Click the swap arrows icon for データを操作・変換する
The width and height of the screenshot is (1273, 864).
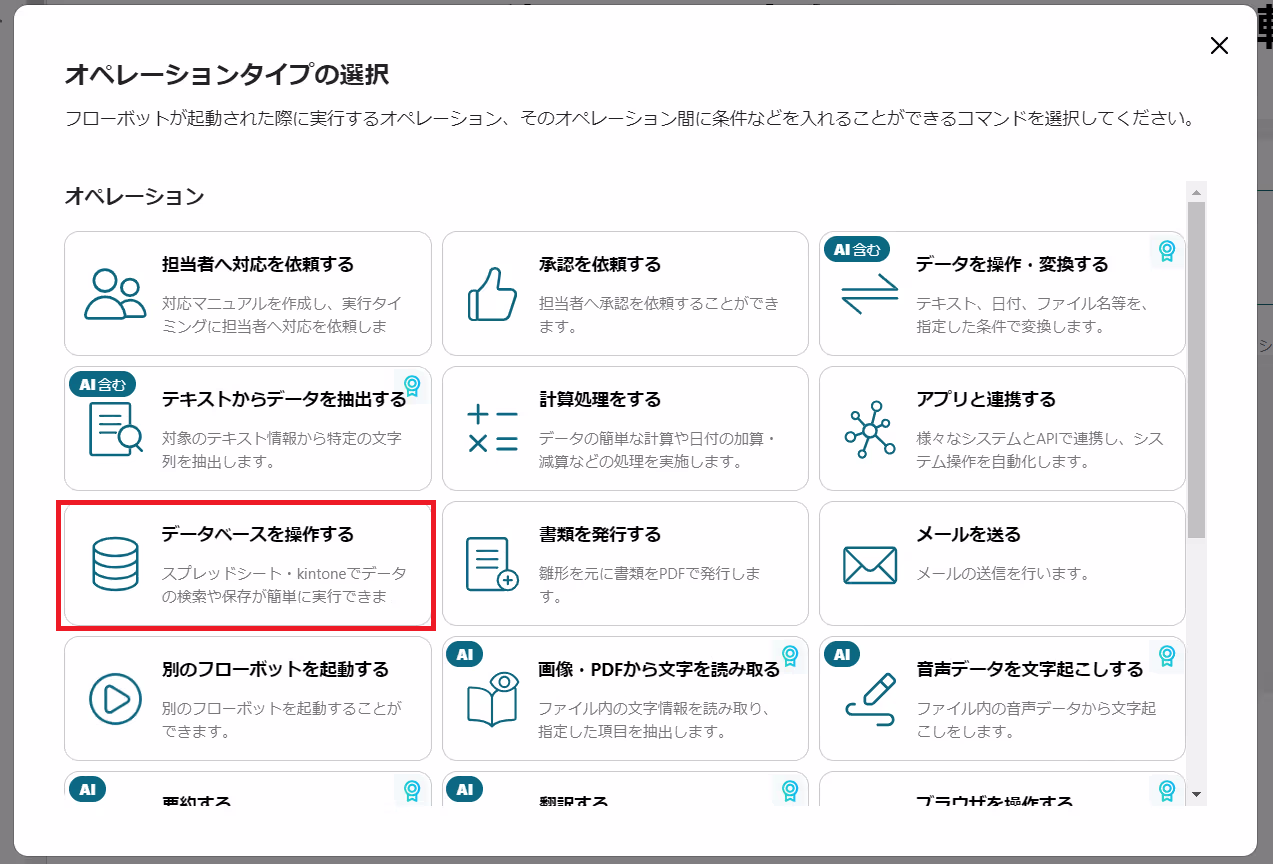point(870,293)
